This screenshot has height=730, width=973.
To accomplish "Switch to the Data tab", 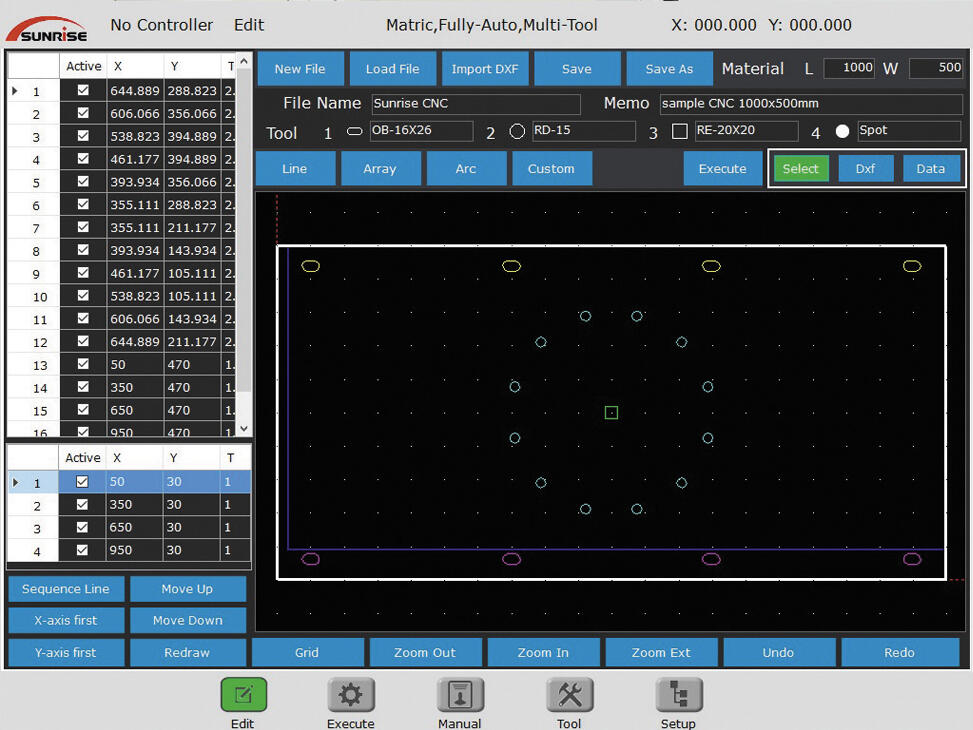I will pos(930,169).
